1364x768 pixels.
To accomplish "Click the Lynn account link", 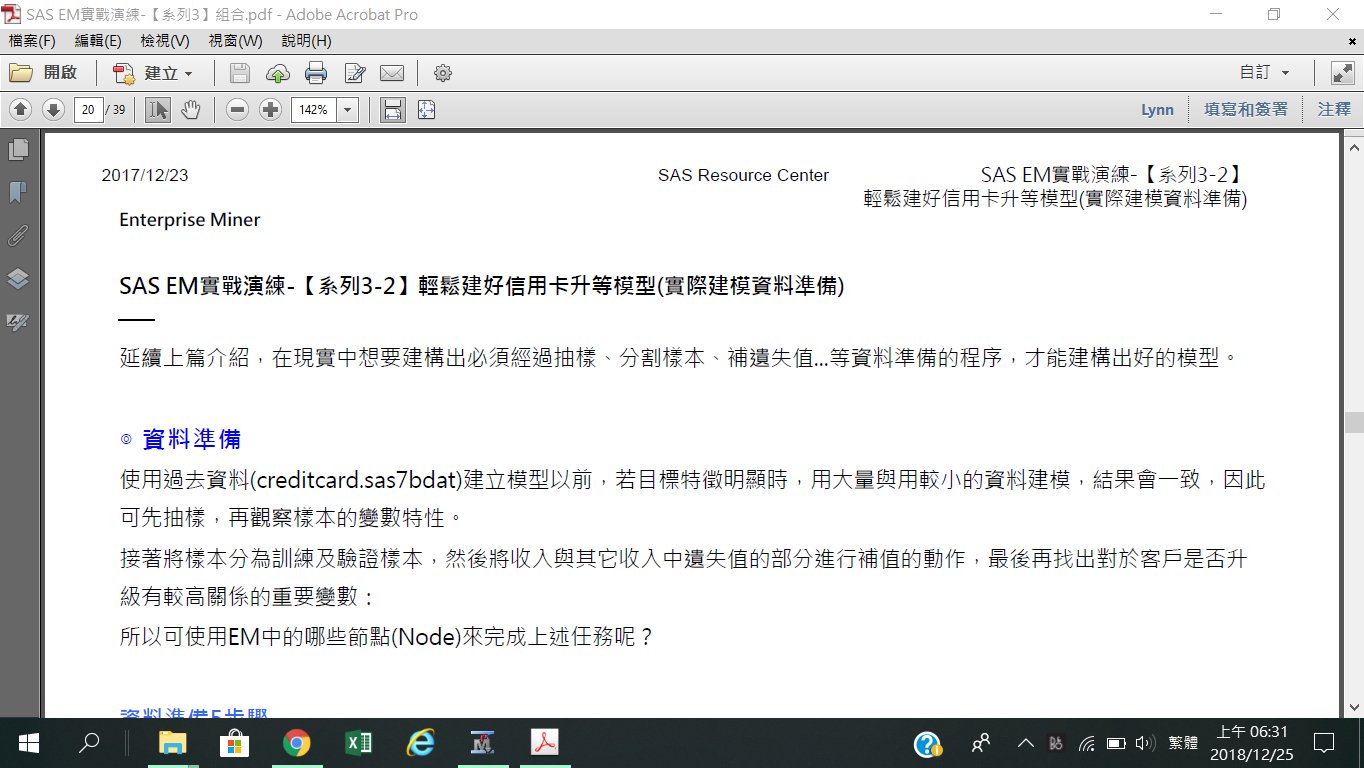I will [x=1157, y=109].
